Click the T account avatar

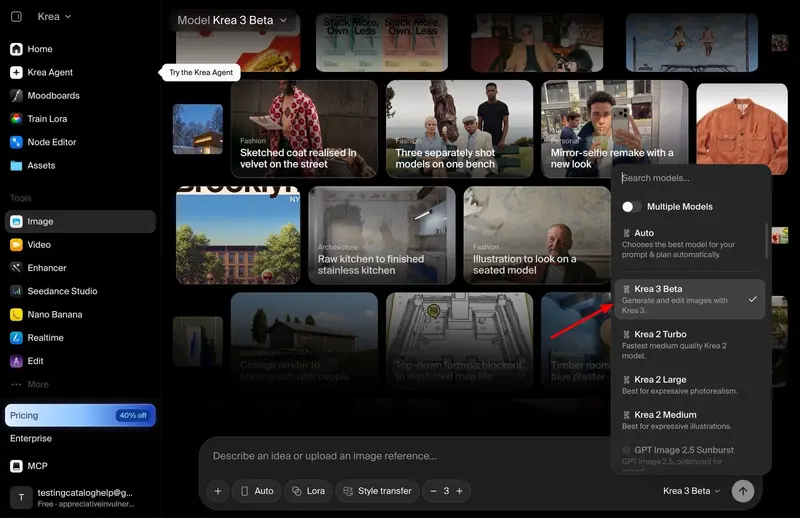coord(21,498)
